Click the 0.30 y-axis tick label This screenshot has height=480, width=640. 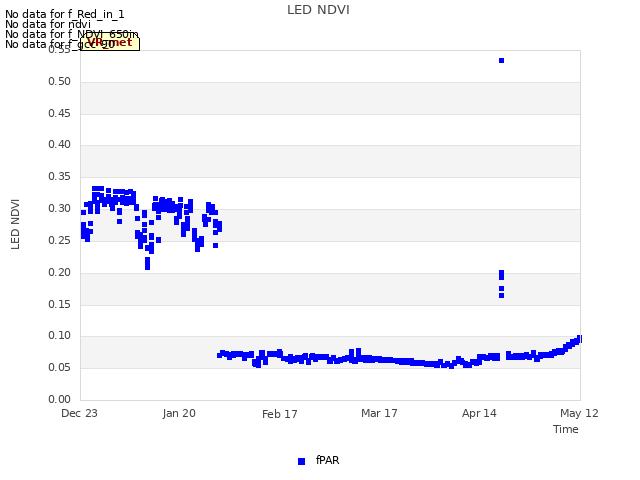[60, 208]
